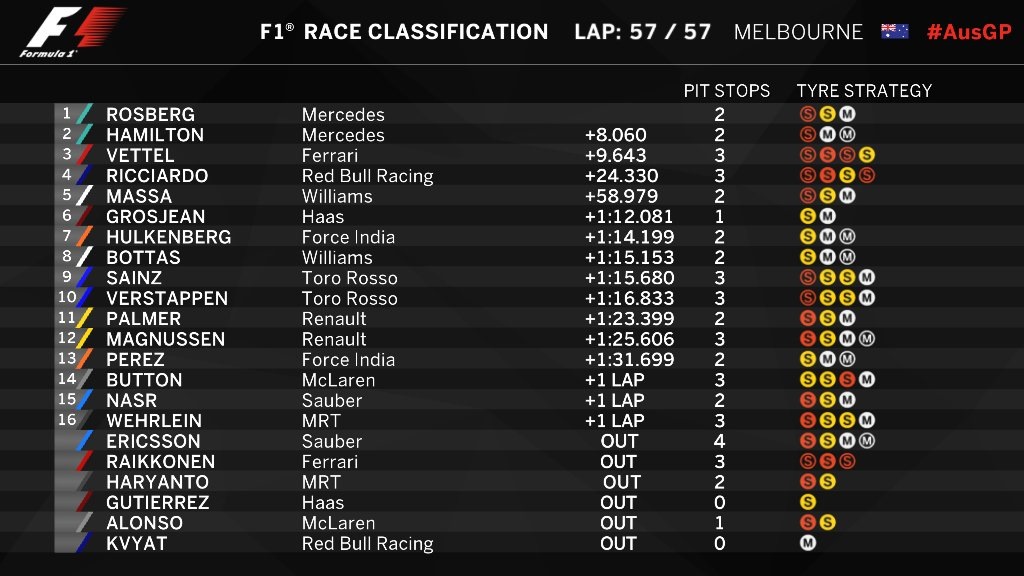
Task: Select the ROSBERG driver name
Action: coord(150,114)
